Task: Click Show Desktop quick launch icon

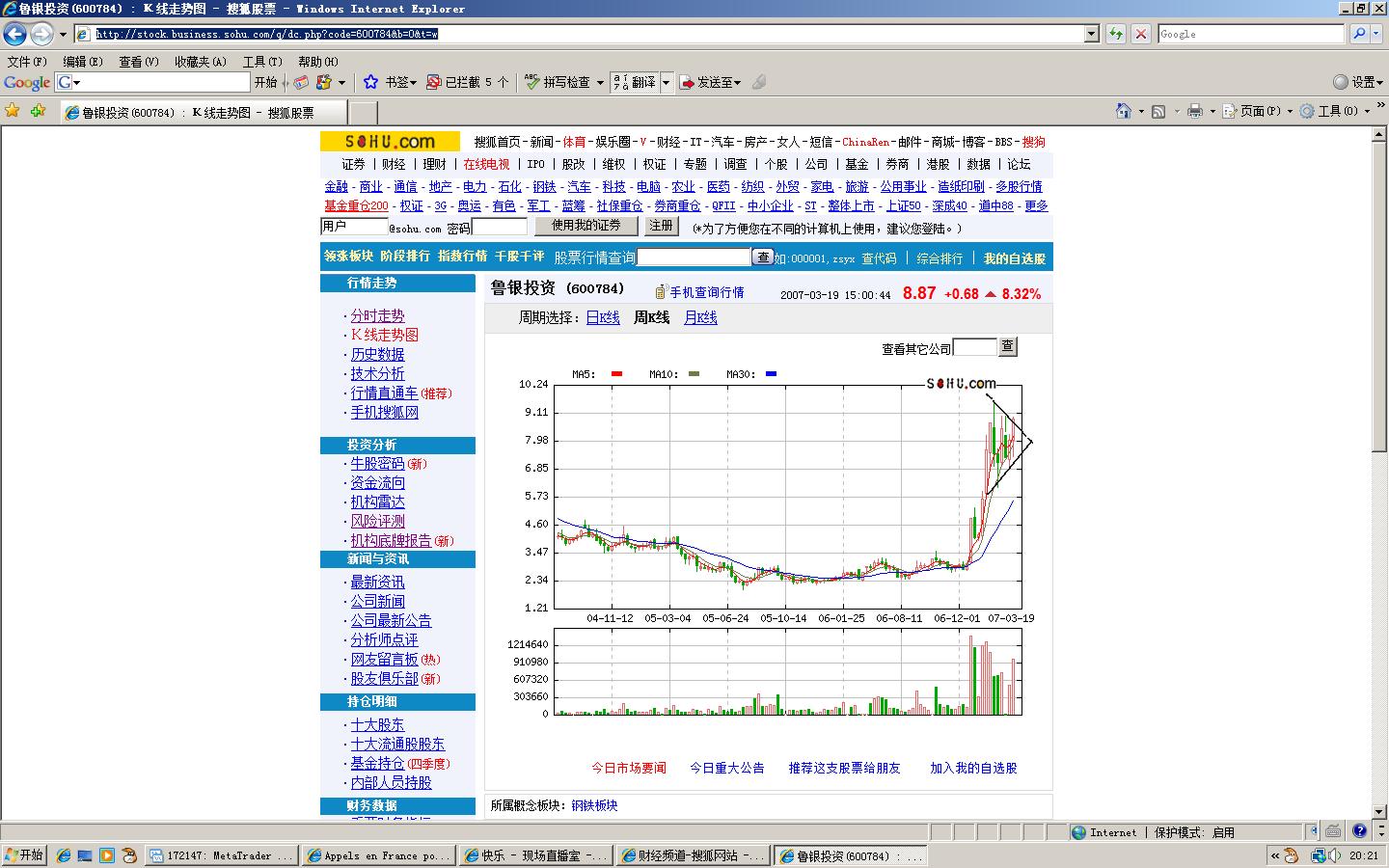Action: coord(85,855)
